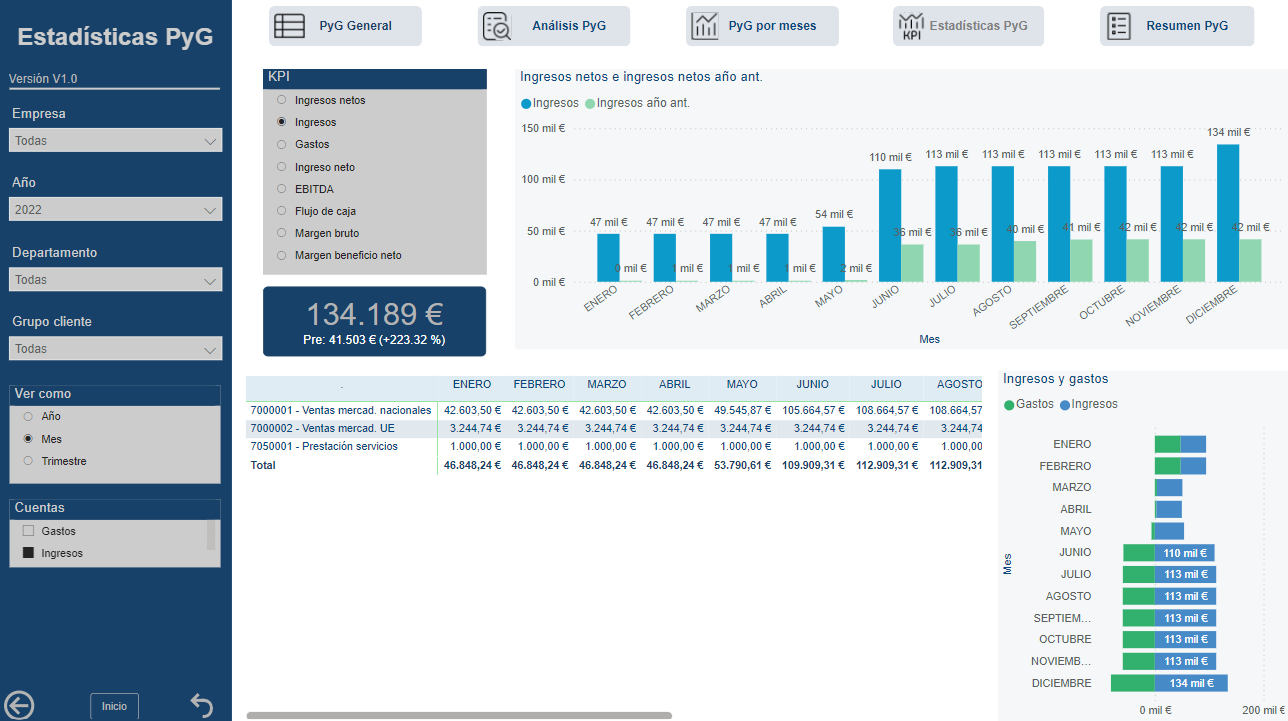
Task: Click the MARZO column header in table
Action: pyautogui.click(x=607, y=384)
